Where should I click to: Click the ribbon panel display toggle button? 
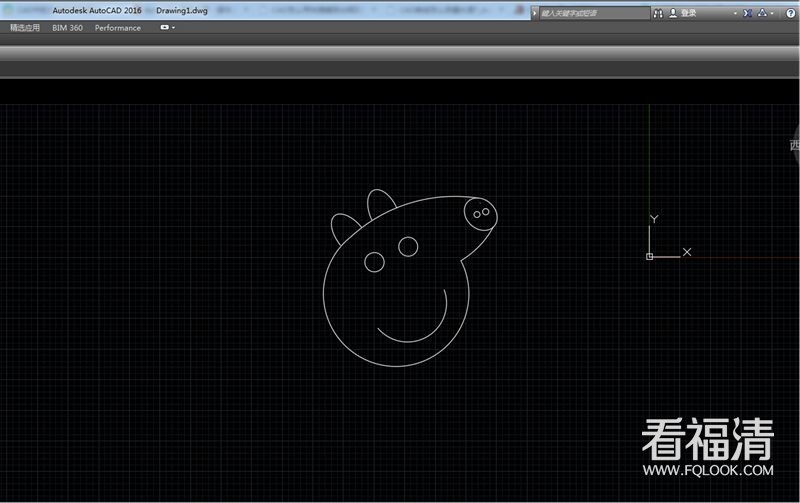click(x=164, y=28)
